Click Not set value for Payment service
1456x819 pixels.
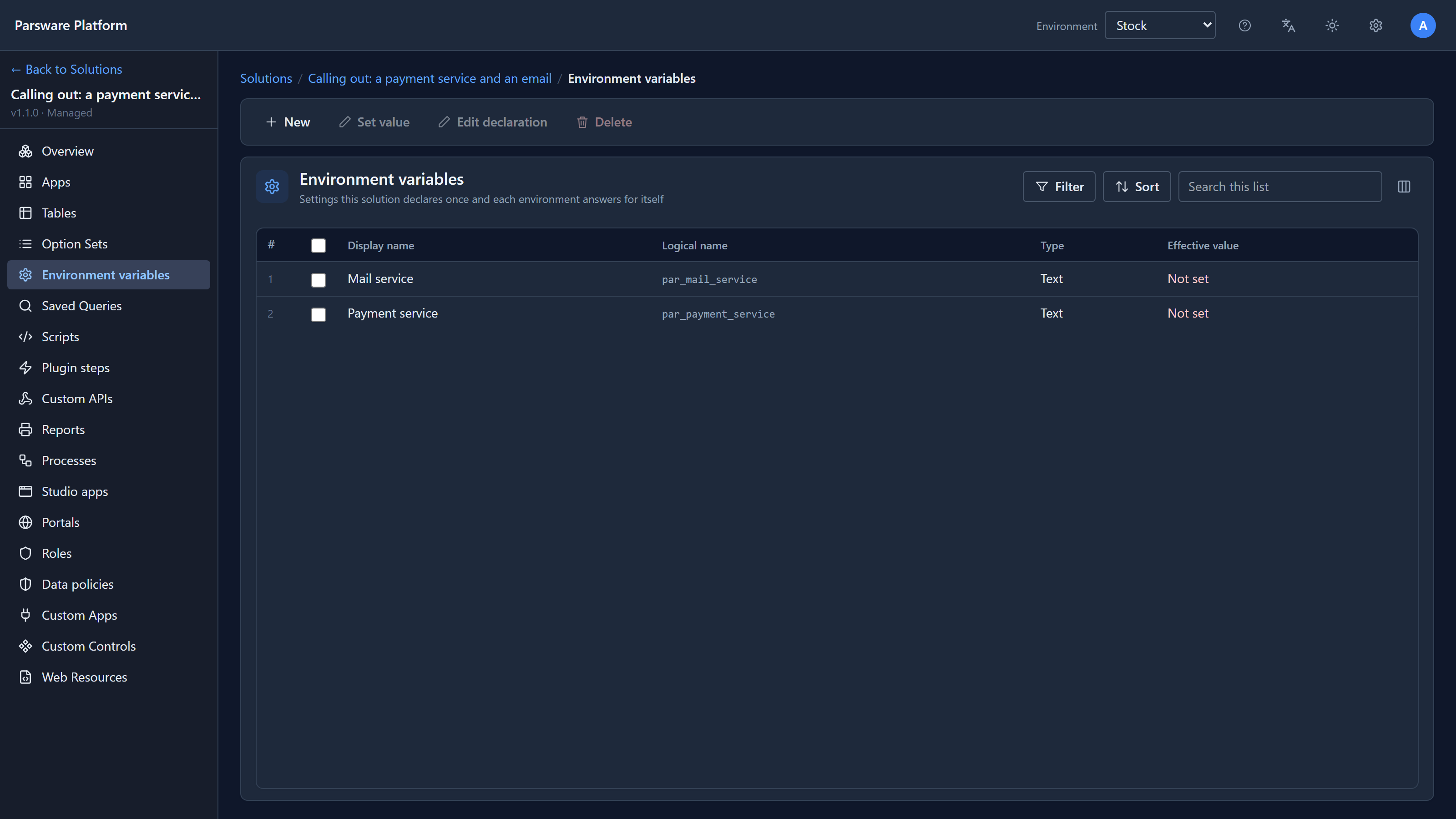coord(1188,313)
